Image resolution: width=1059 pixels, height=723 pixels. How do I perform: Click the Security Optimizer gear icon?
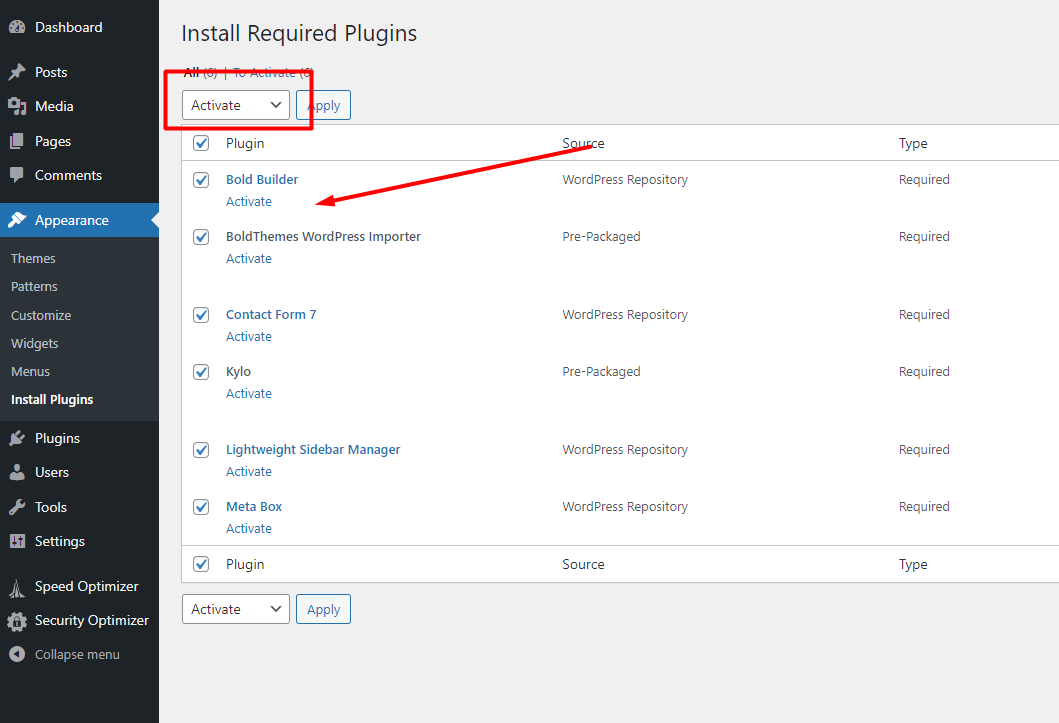(17, 620)
